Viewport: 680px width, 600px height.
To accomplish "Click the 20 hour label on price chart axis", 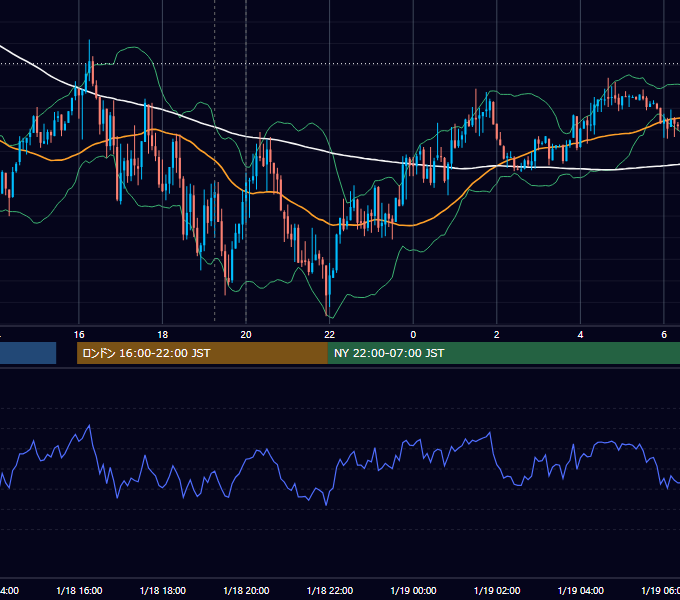I will pos(246,335).
